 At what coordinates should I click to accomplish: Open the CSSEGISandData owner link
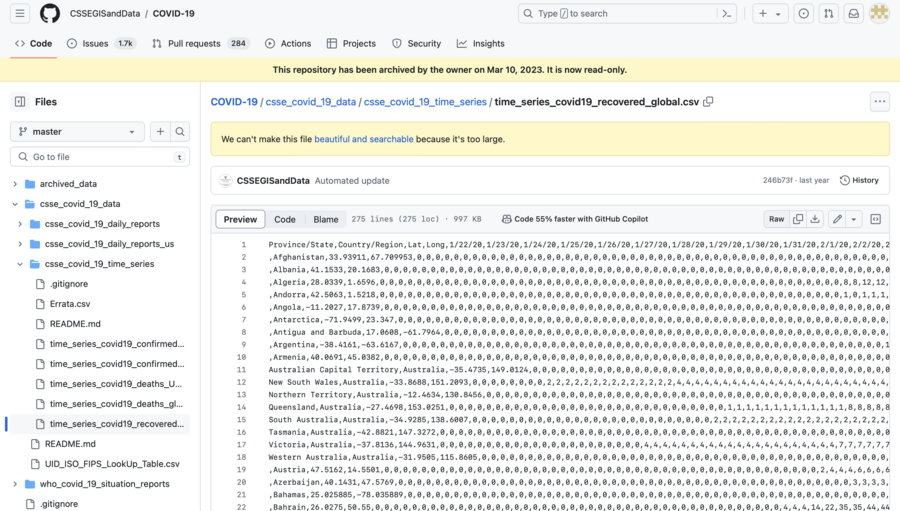(105, 13)
